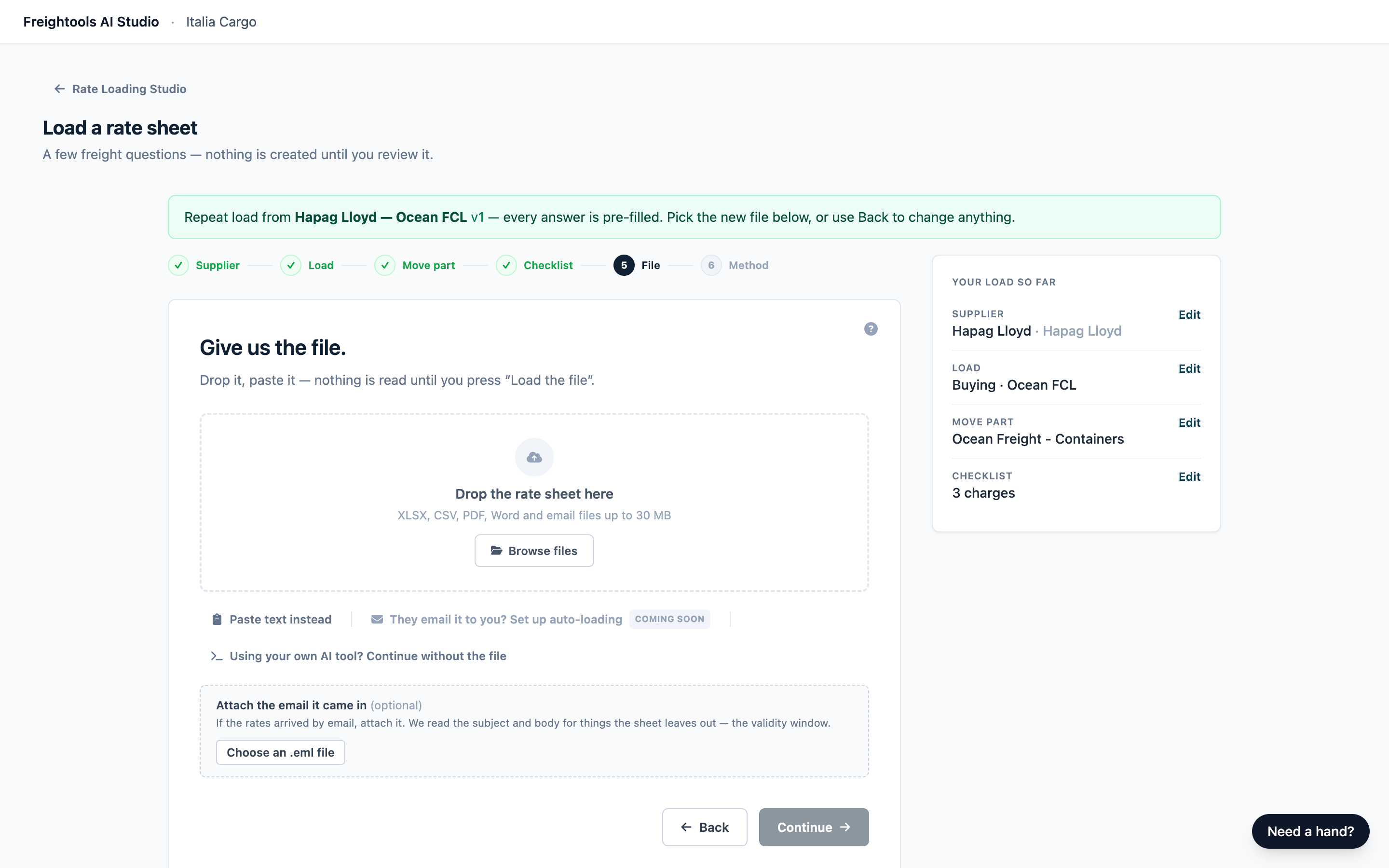Click the Hapag Lloyd supplier value
The image size is (1389, 868).
click(1036, 331)
